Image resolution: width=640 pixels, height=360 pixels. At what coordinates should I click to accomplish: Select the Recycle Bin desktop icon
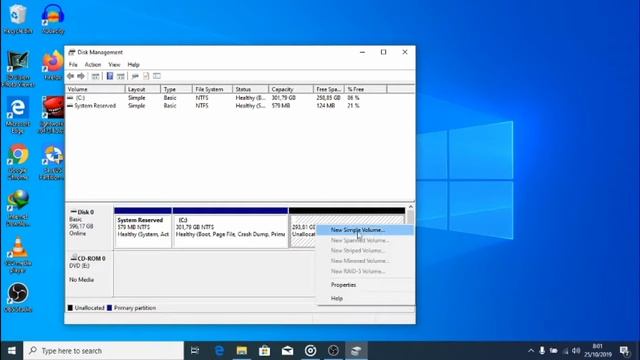[x=18, y=18]
